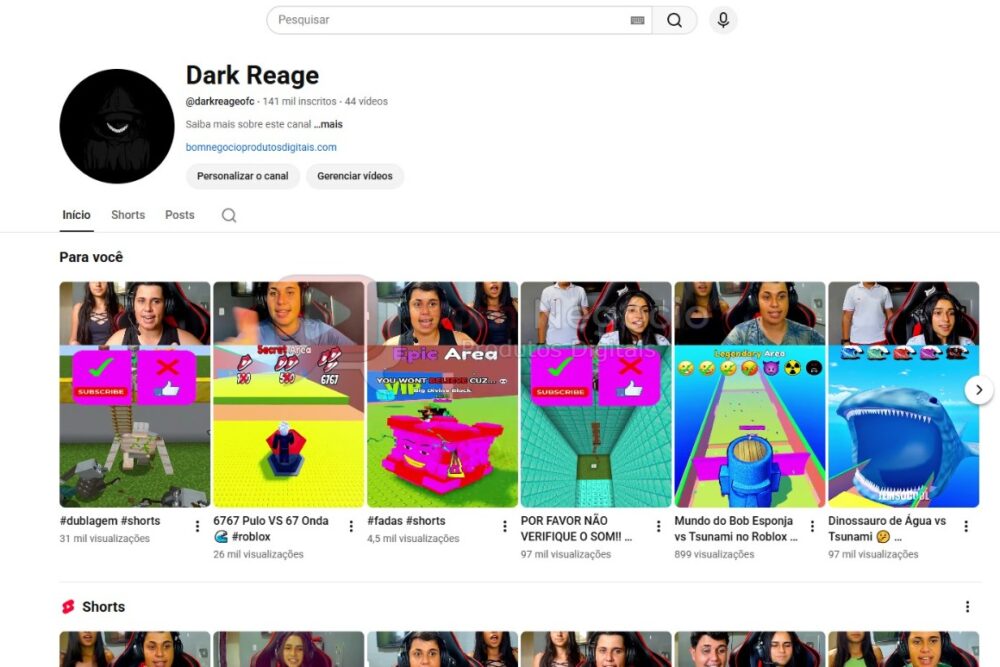The image size is (1000, 667).
Task: Click the search magnifier button
Action: pyautogui.click(x=675, y=20)
